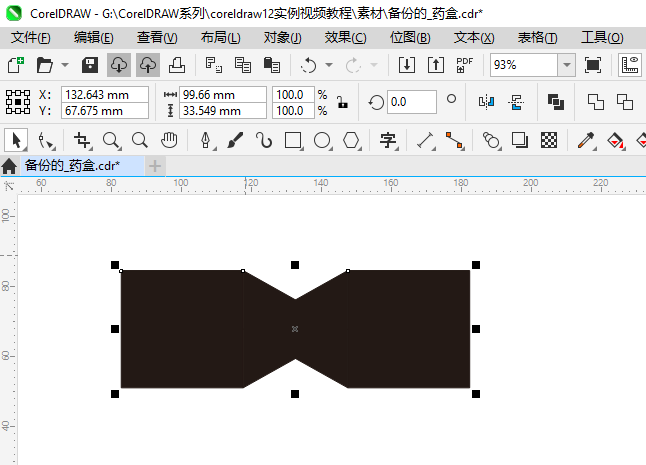
Task: Click the cloud upload icon
Action: tap(148, 65)
